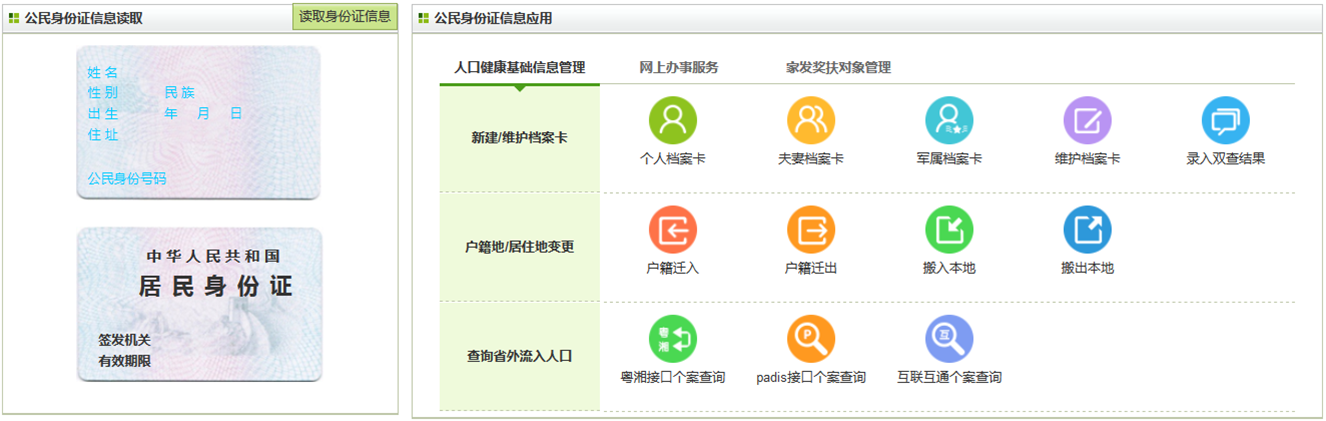Open padis接口个案查询 orange search icon

coord(810,340)
